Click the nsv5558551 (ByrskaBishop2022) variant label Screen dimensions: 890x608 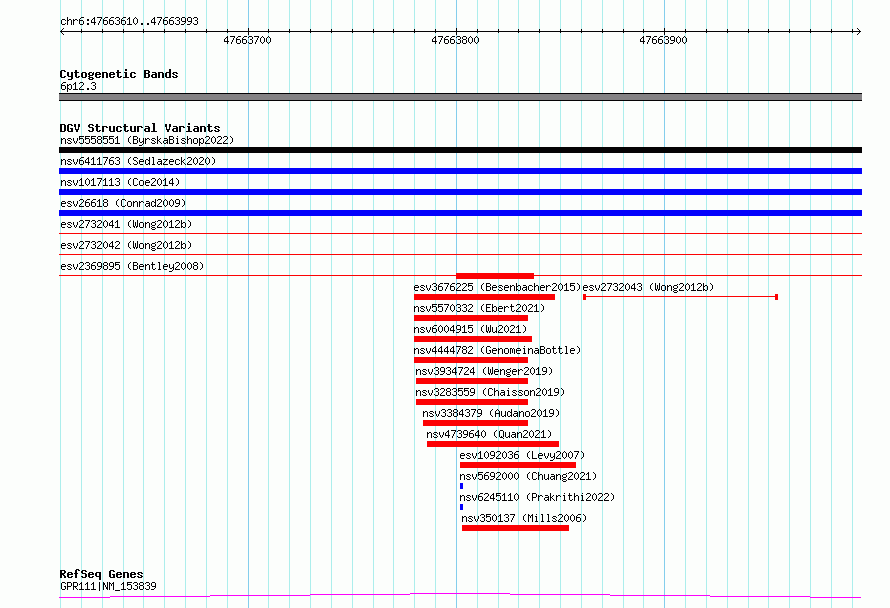tap(146, 140)
